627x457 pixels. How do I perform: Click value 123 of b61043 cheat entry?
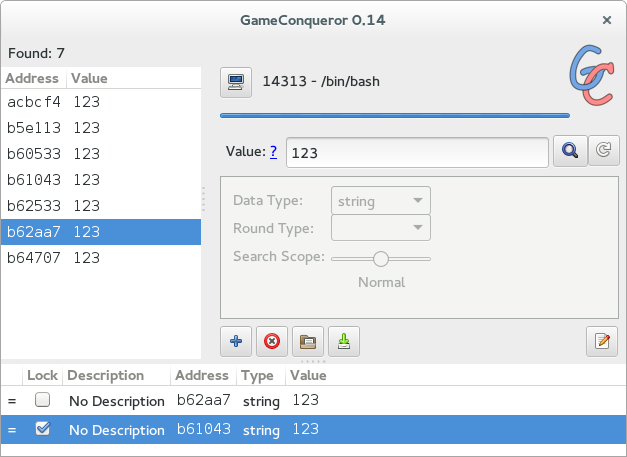(x=306, y=429)
